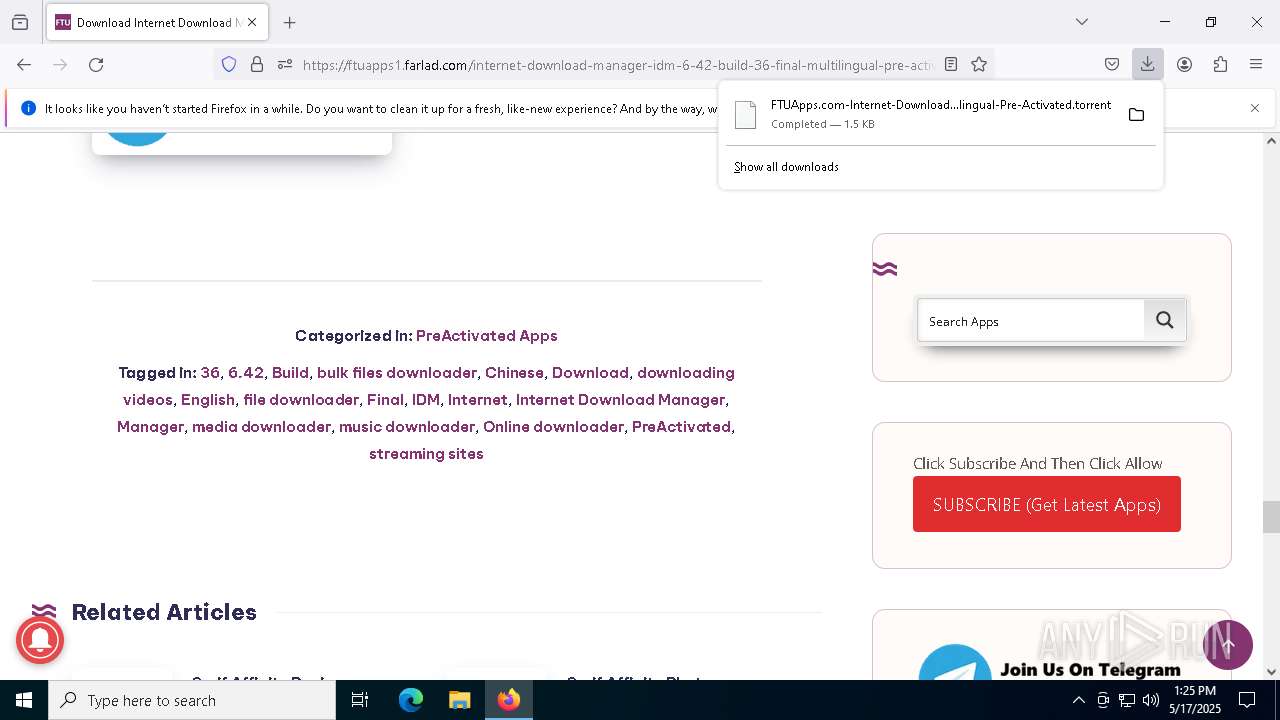The width and height of the screenshot is (1280, 720).
Task: Open Task View on the taskbar
Action: (x=360, y=700)
